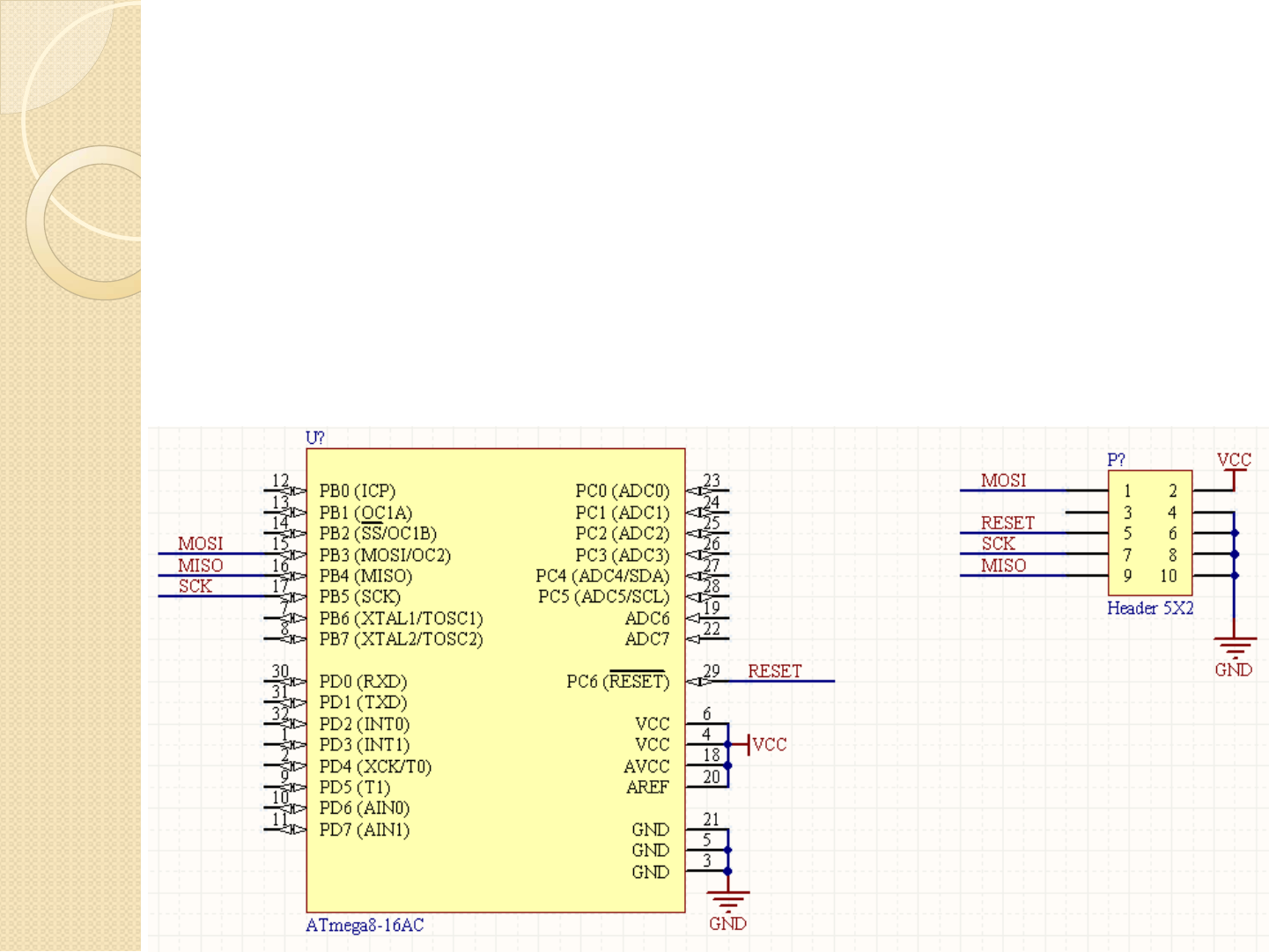This screenshot has height=952, width=1269.
Task: Click the "PD6 (AIN0)" pin label
Action: point(365,808)
